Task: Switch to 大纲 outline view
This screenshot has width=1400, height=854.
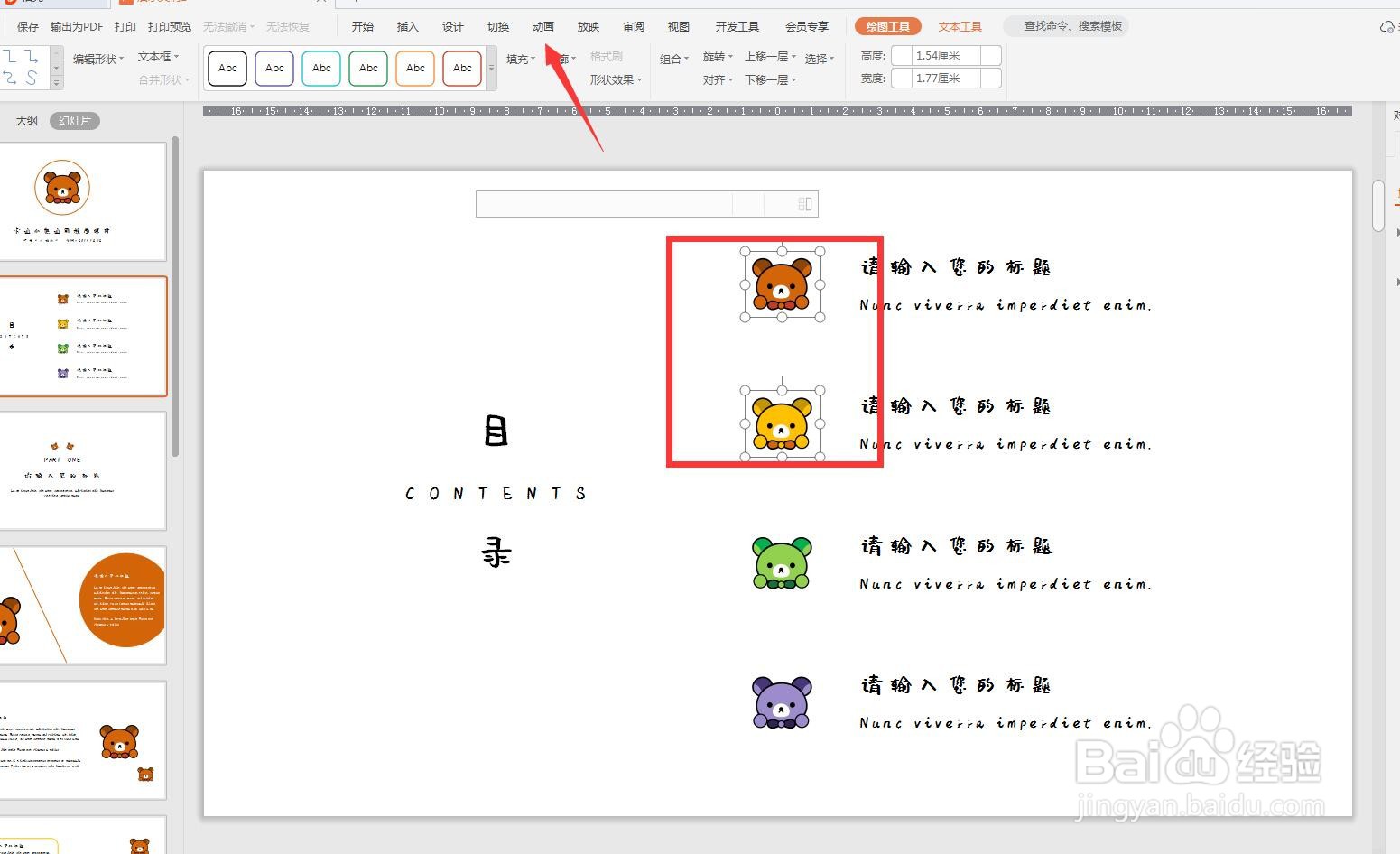Action: click(x=27, y=120)
